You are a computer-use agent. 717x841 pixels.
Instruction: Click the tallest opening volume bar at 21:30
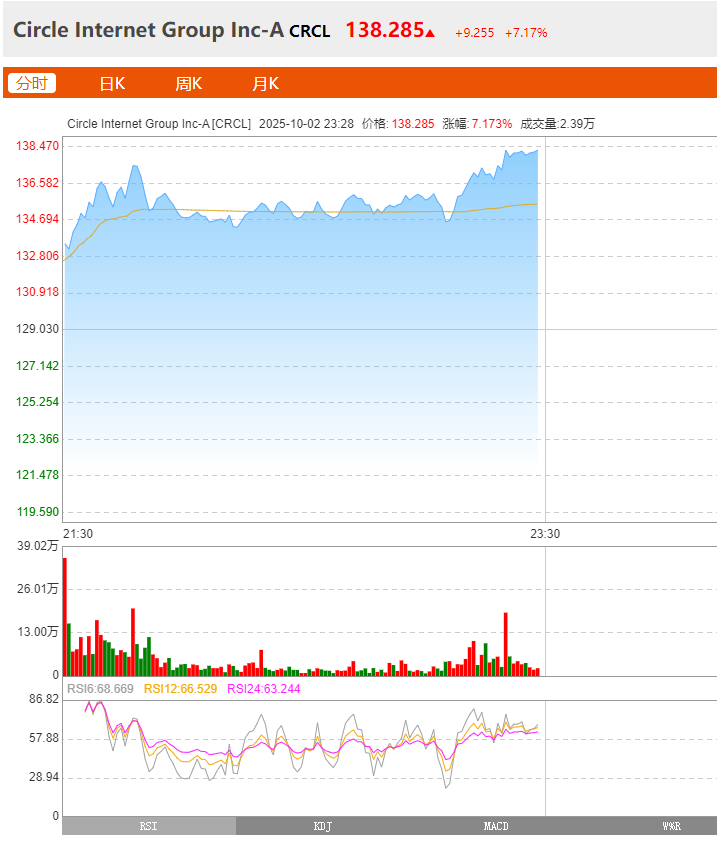coord(65,617)
